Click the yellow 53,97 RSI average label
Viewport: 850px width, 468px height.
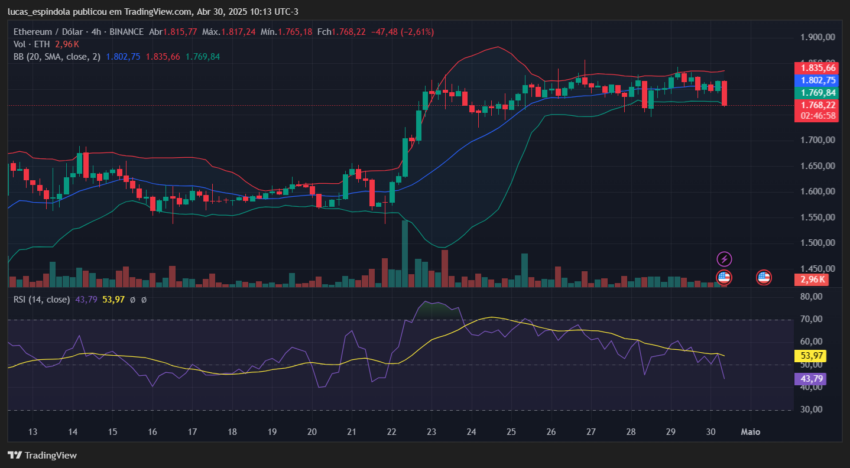click(810, 356)
